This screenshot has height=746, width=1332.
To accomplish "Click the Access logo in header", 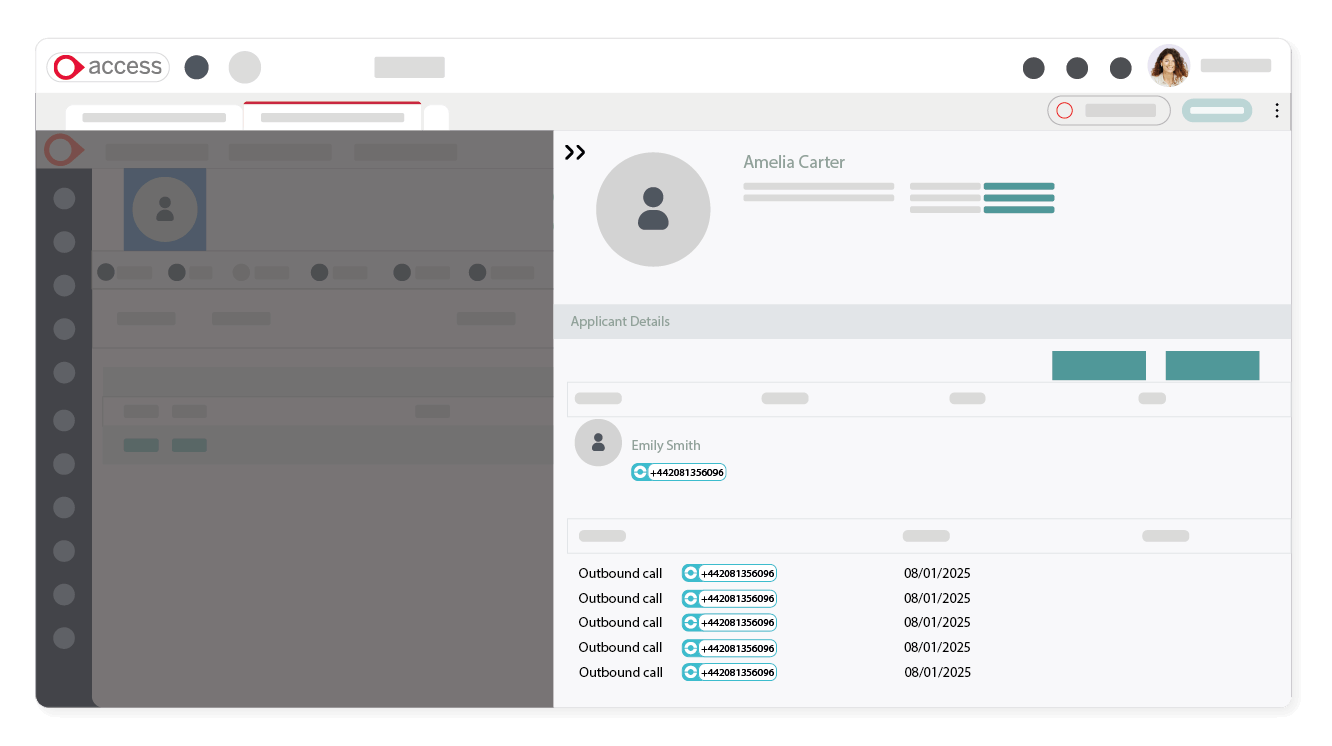I will [x=108, y=67].
